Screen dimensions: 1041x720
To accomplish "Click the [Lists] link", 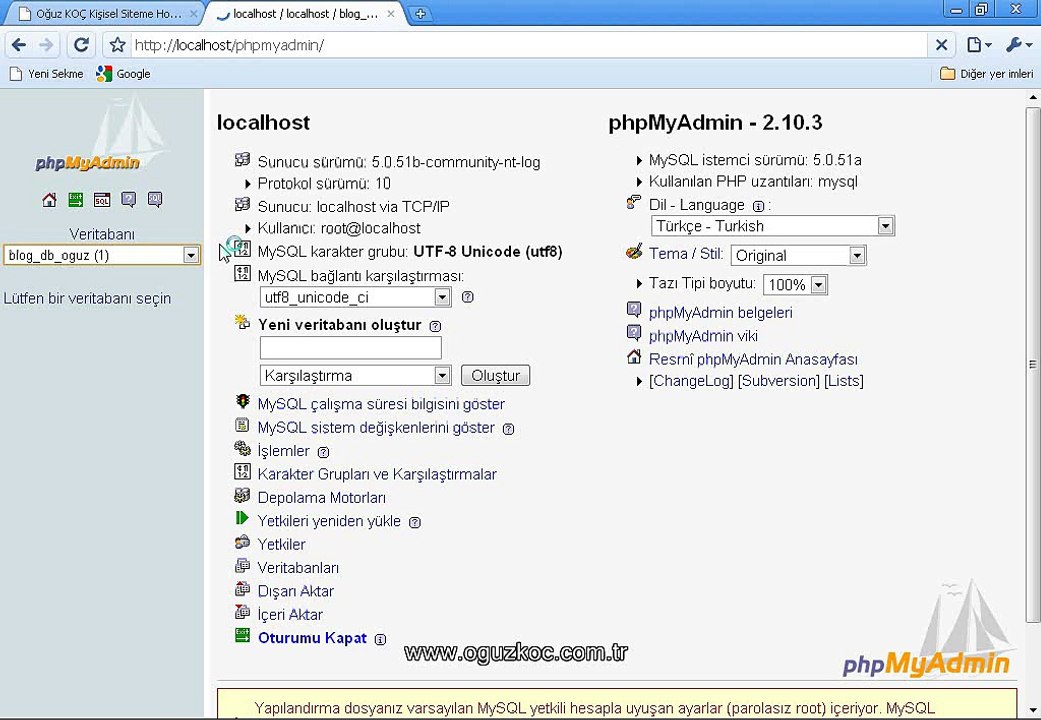I will (844, 381).
